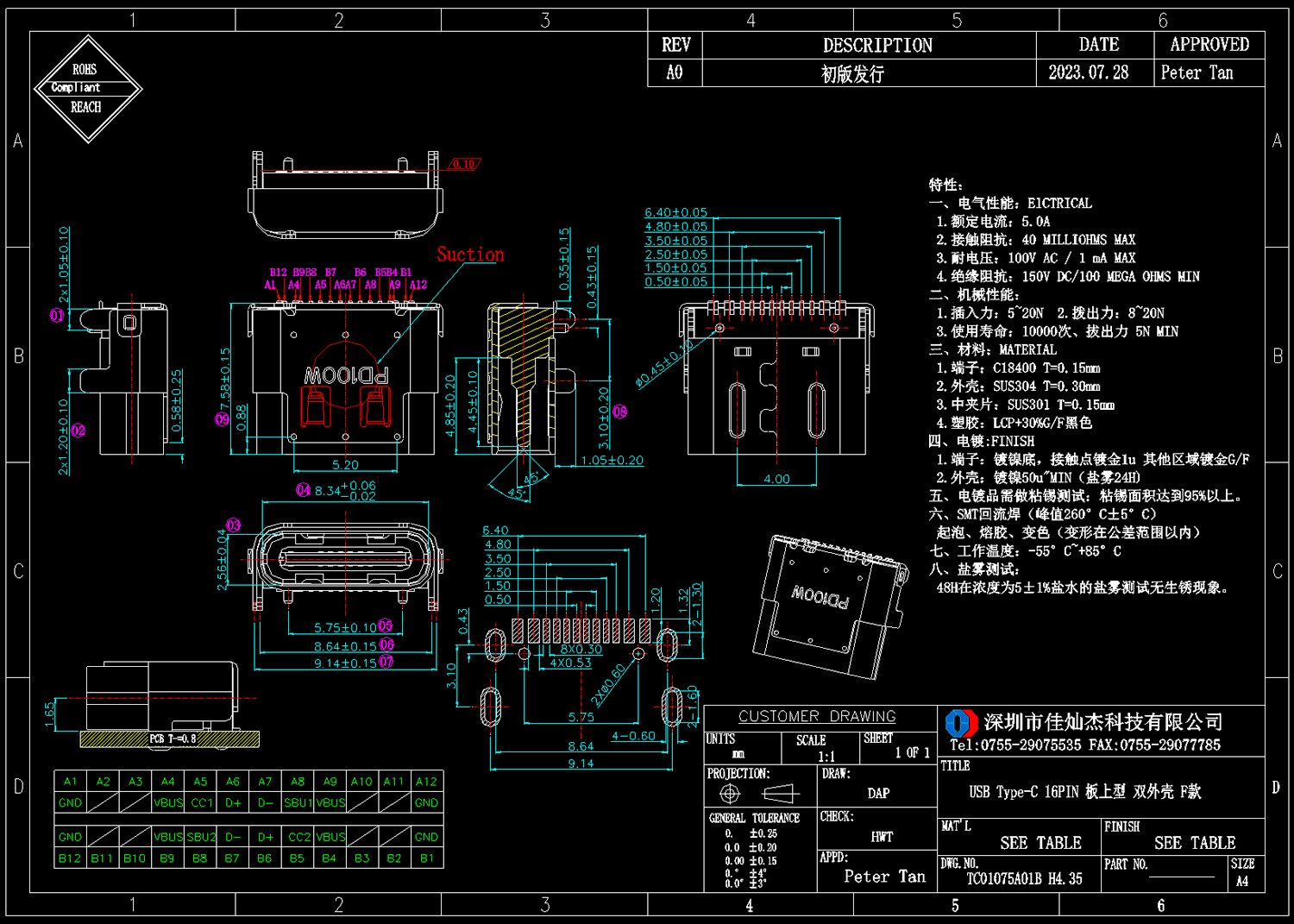Image resolution: width=1294 pixels, height=924 pixels.
Task: Select balloon 06 beside 8.64±0.15
Action: pos(386,644)
